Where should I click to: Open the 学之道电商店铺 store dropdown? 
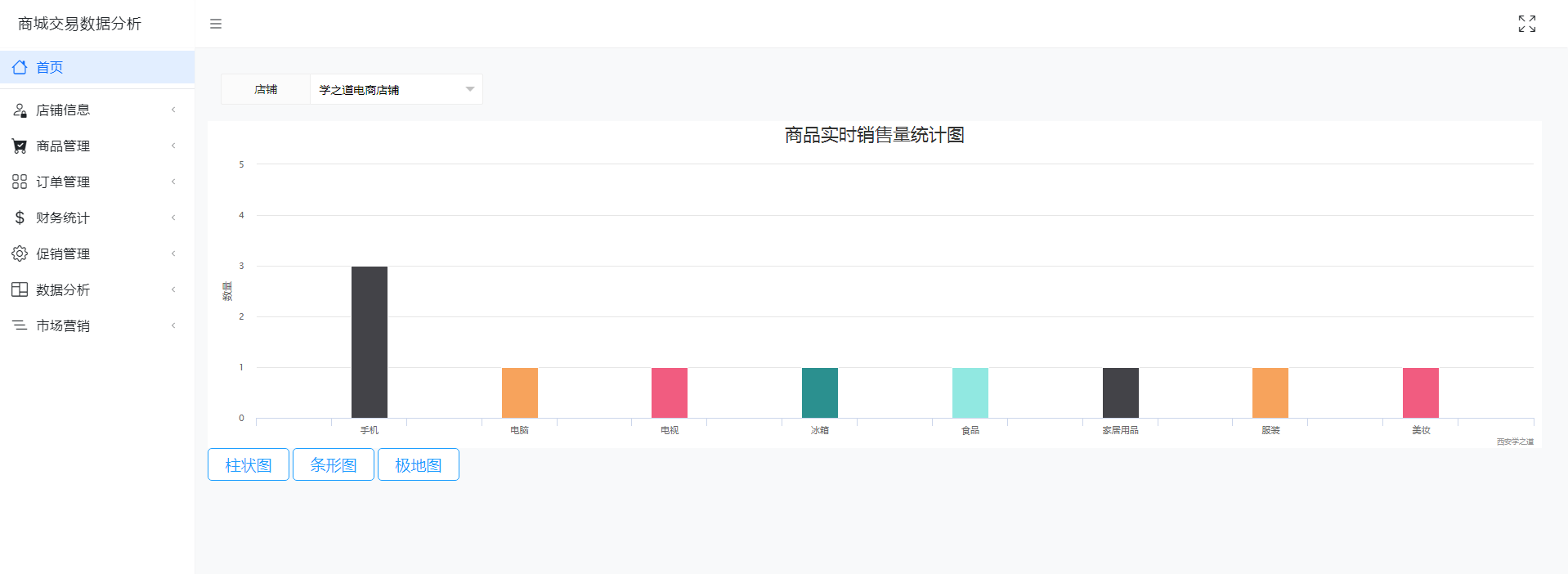pos(396,89)
